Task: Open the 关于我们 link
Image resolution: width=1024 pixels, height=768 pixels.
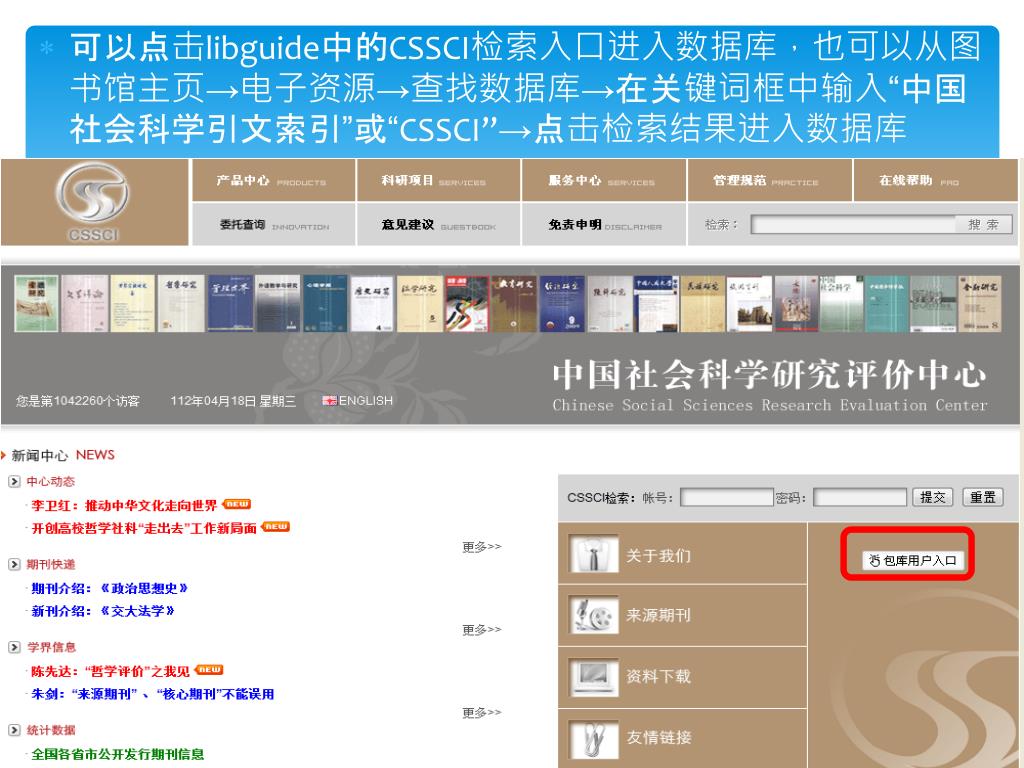Action: click(x=658, y=556)
